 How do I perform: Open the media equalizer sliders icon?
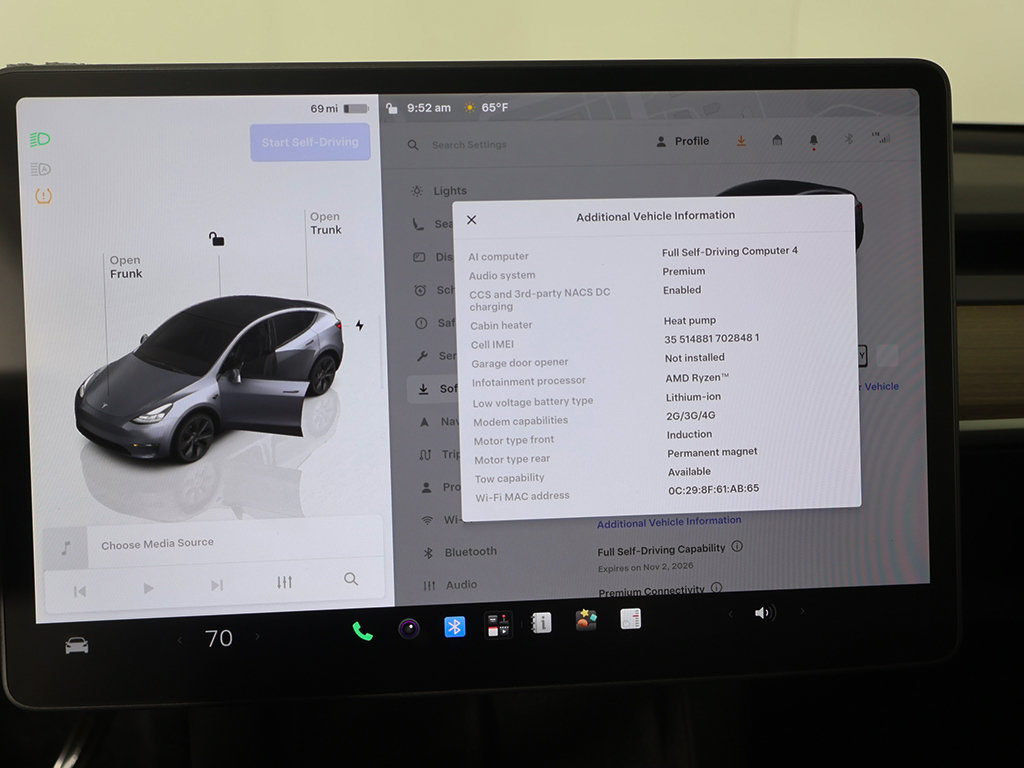[x=284, y=582]
